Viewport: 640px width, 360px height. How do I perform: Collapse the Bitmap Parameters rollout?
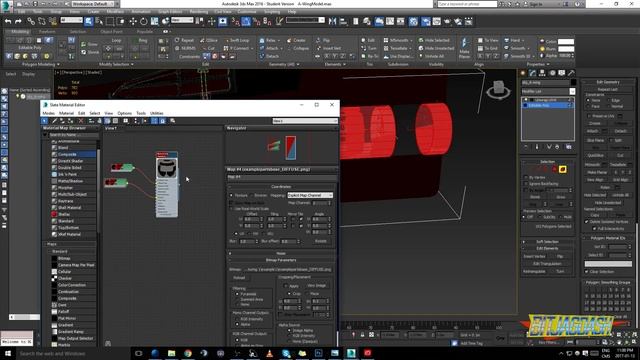coord(281,260)
